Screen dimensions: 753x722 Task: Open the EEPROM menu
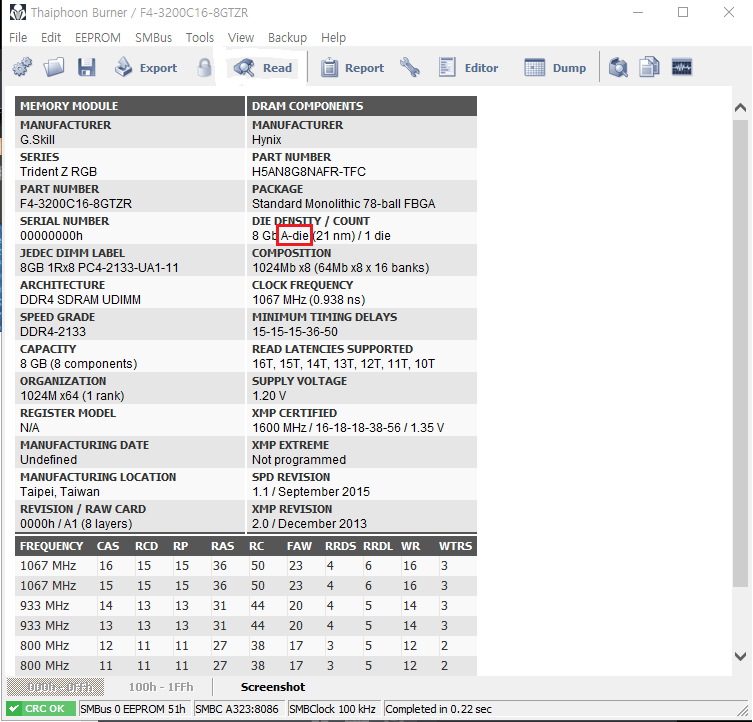(x=98, y=37)
